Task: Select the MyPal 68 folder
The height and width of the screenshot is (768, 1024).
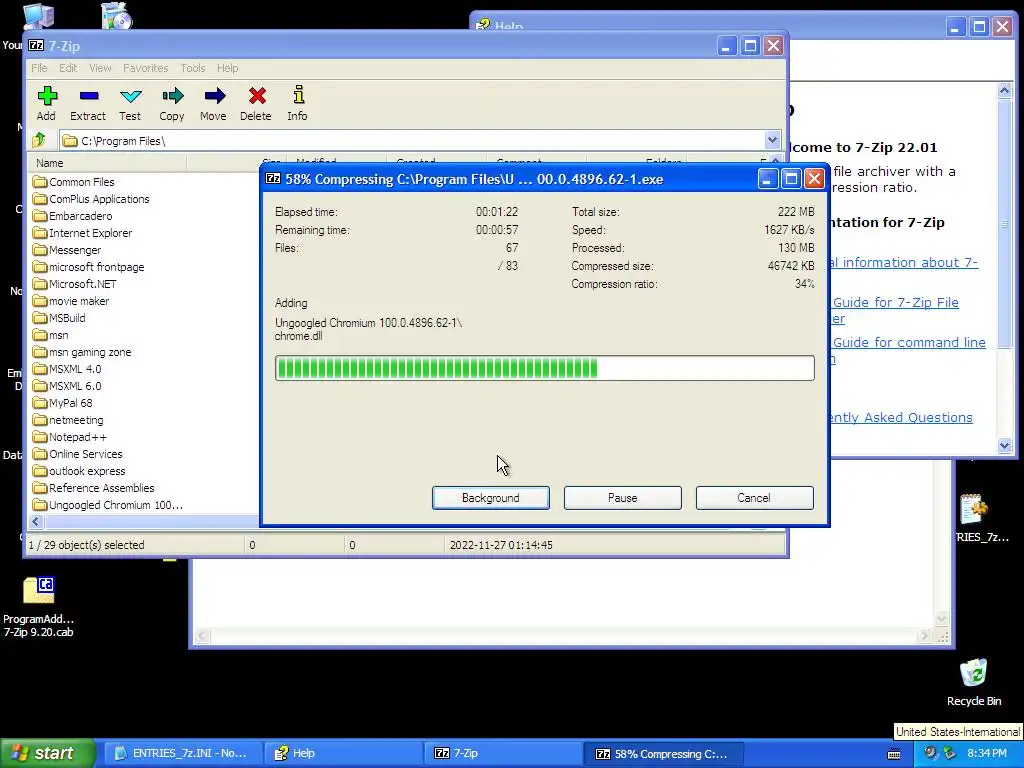Action: 63,403
